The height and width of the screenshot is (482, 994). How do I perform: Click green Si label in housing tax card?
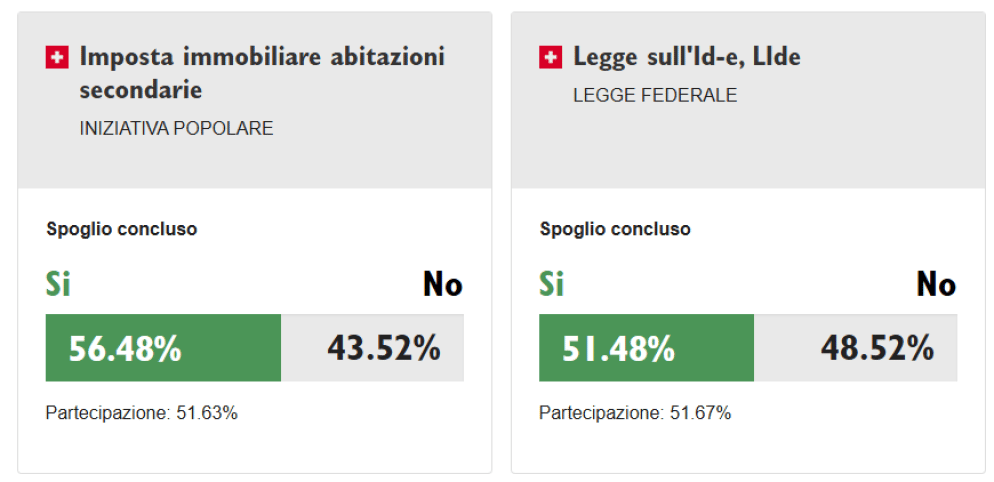(58, 284)
